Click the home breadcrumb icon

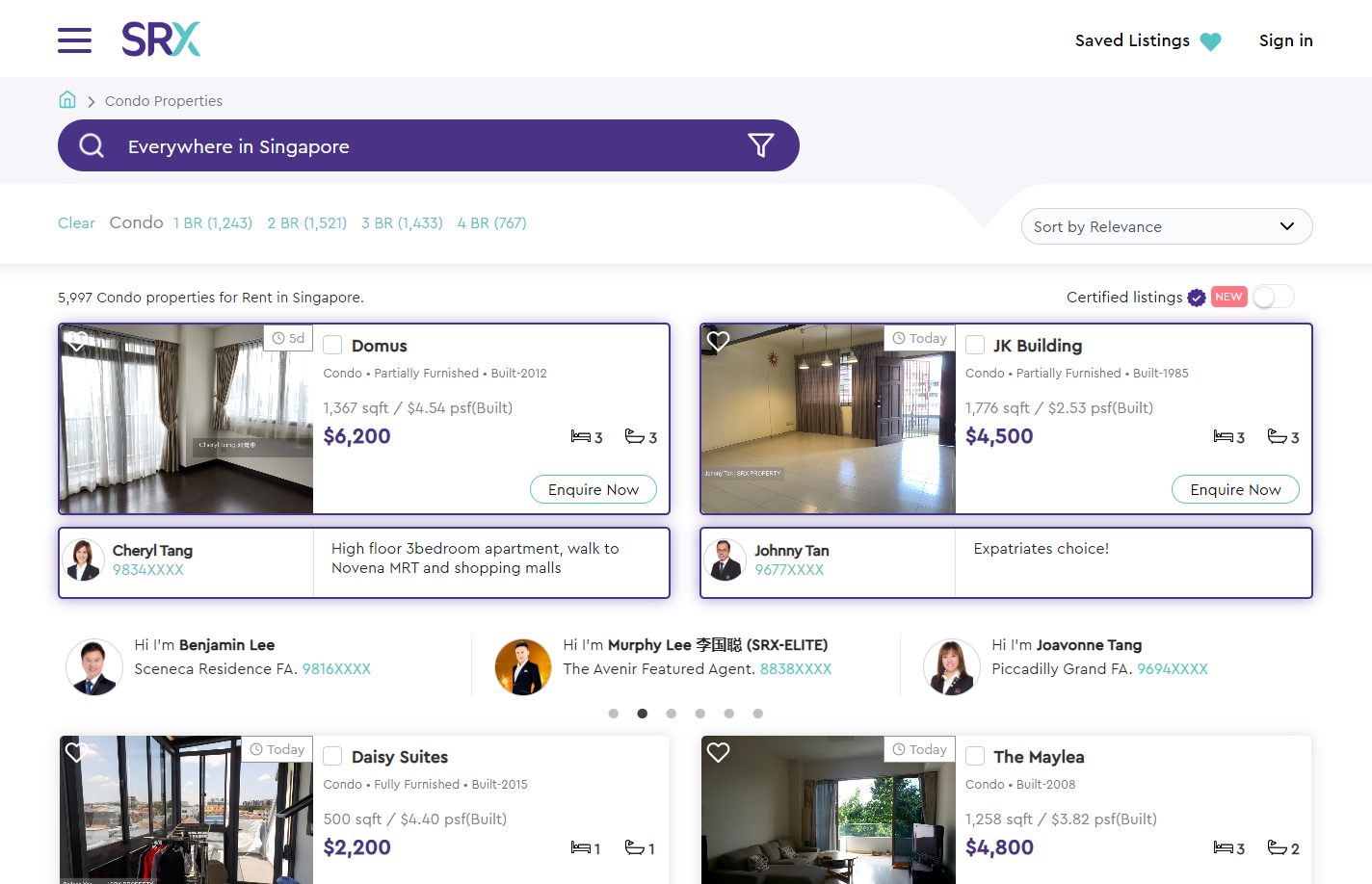(67, 100)
